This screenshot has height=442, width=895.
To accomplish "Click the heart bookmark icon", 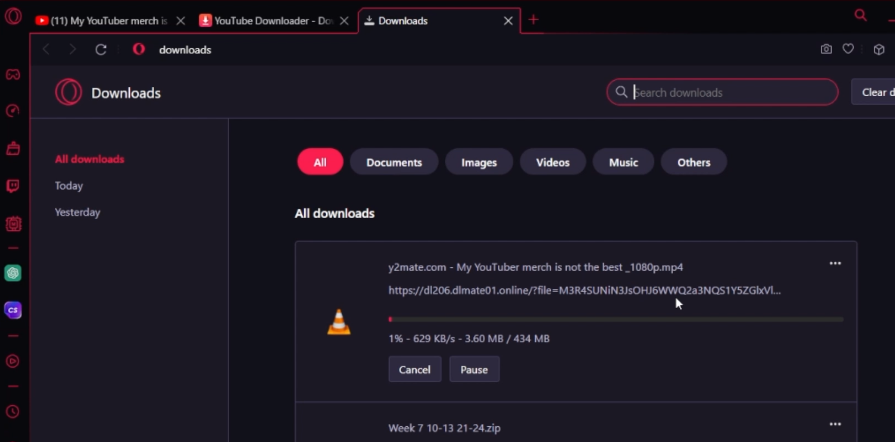I will point(848,49).
